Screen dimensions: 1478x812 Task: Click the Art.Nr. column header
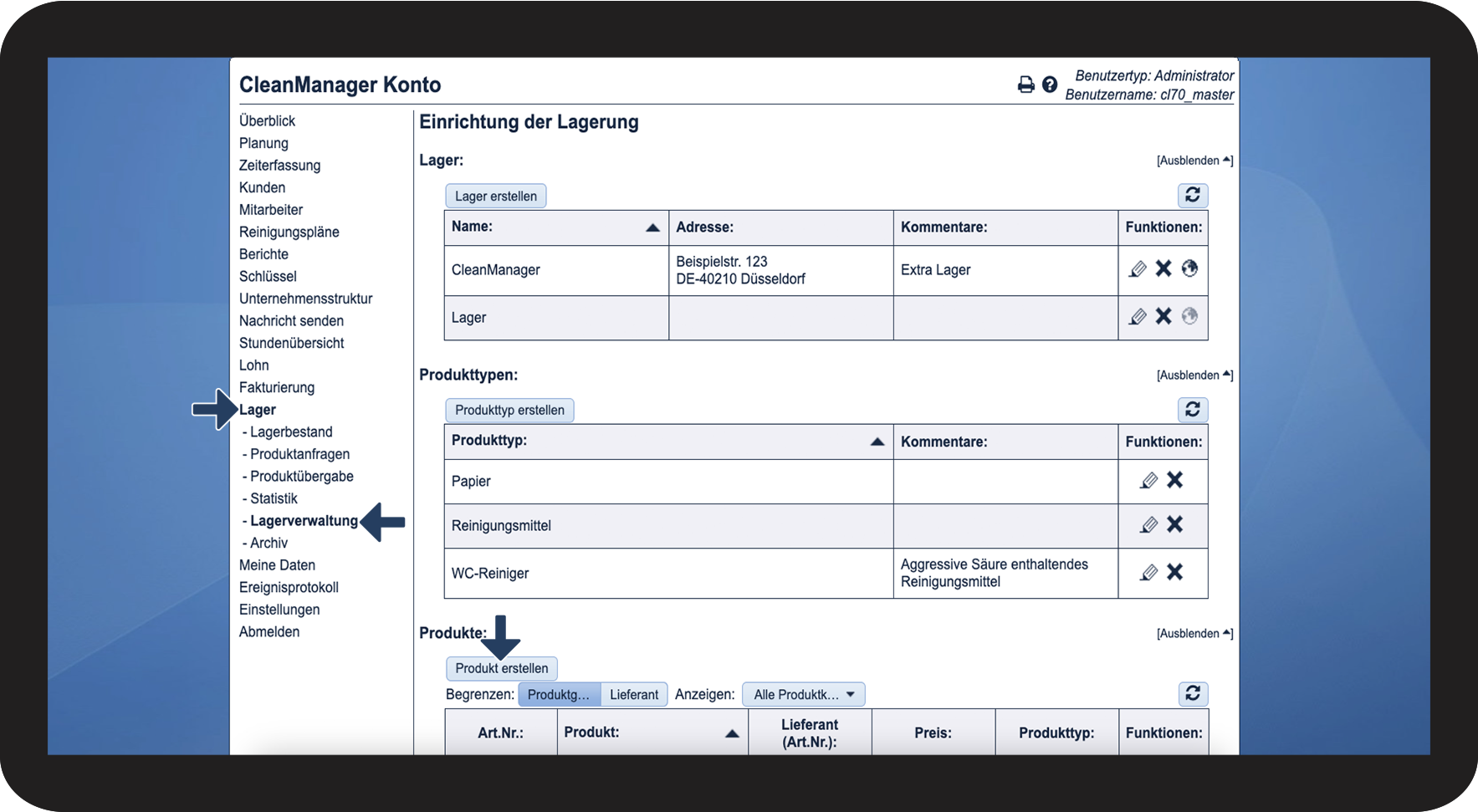coord(501,733)
